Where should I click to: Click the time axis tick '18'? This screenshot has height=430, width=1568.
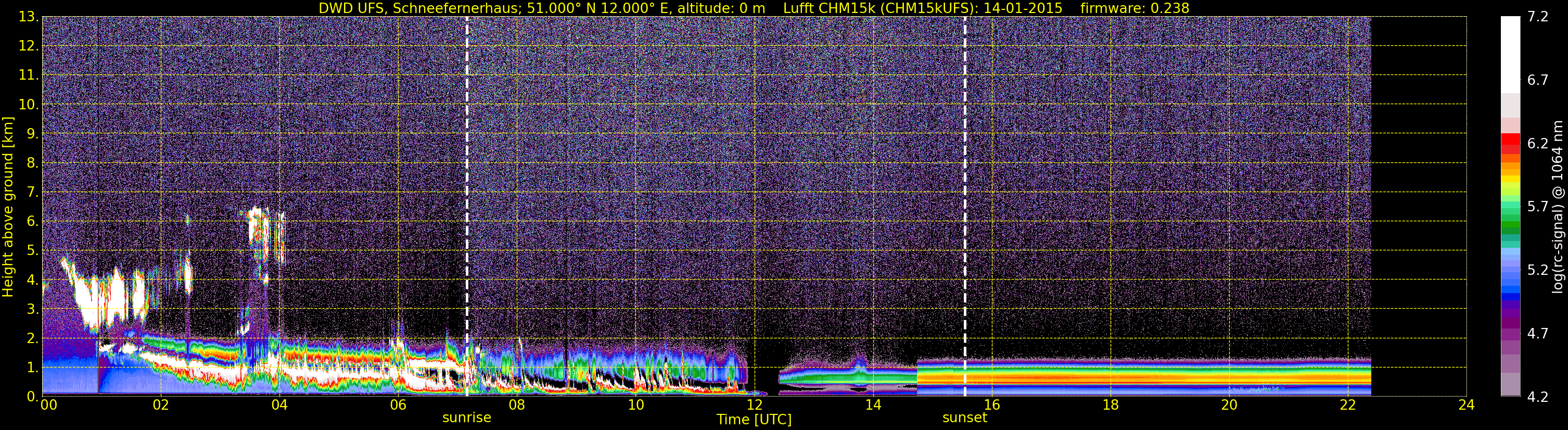[1110, 406]
